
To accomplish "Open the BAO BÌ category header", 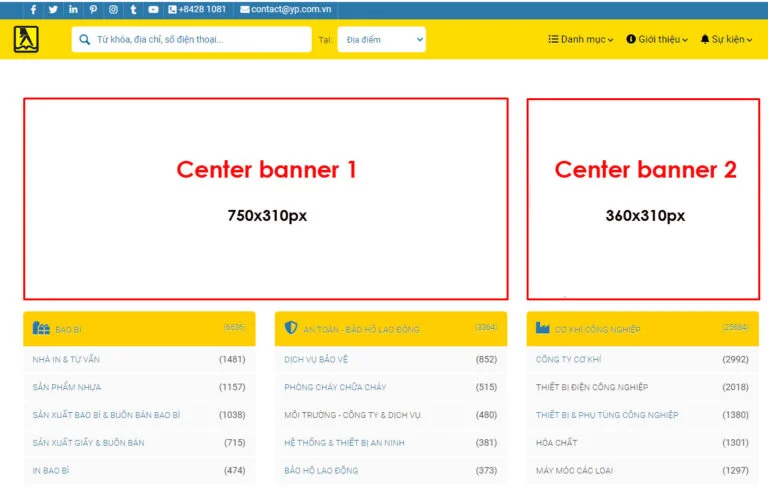I will pos(69,329).
